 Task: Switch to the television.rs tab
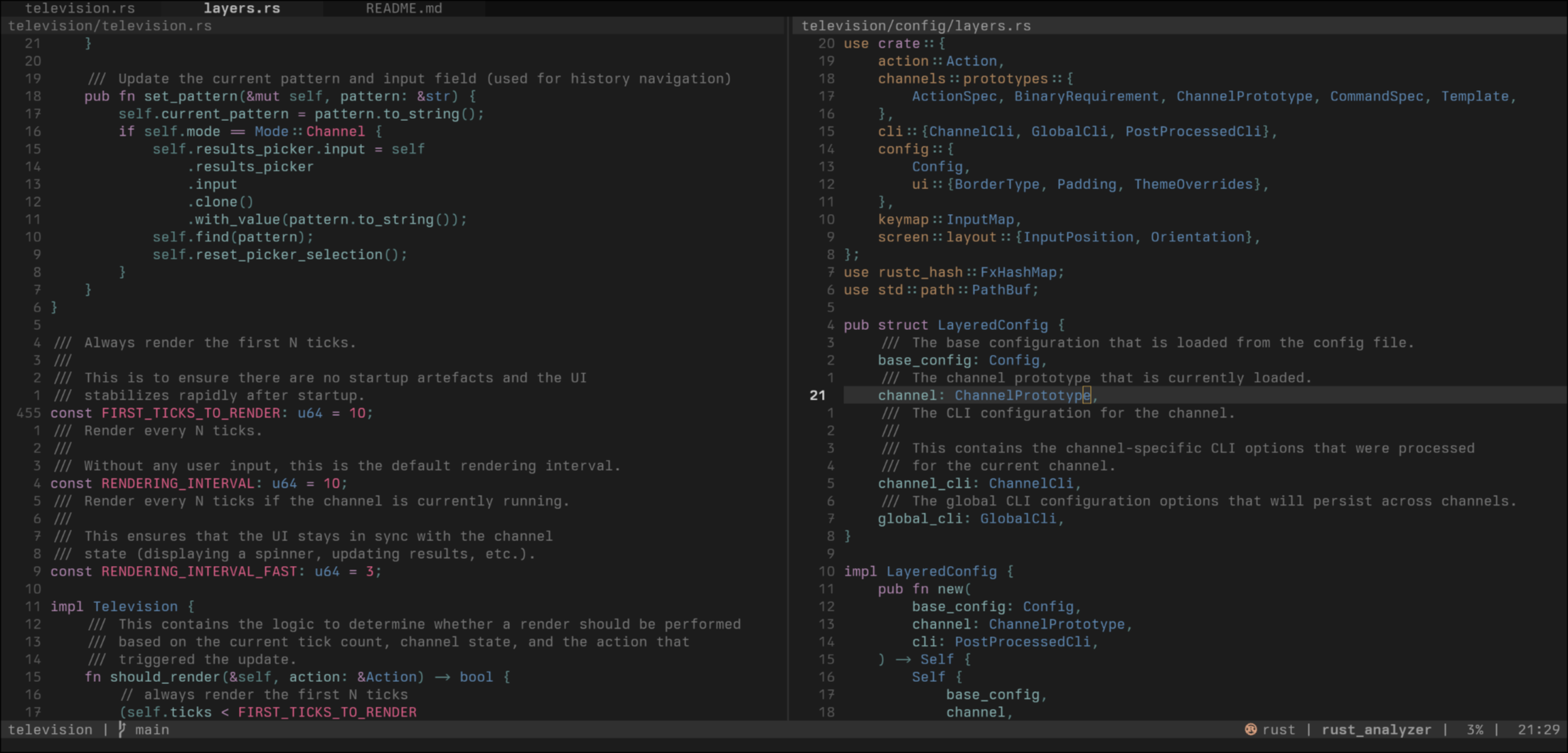[x=80, y=8]
